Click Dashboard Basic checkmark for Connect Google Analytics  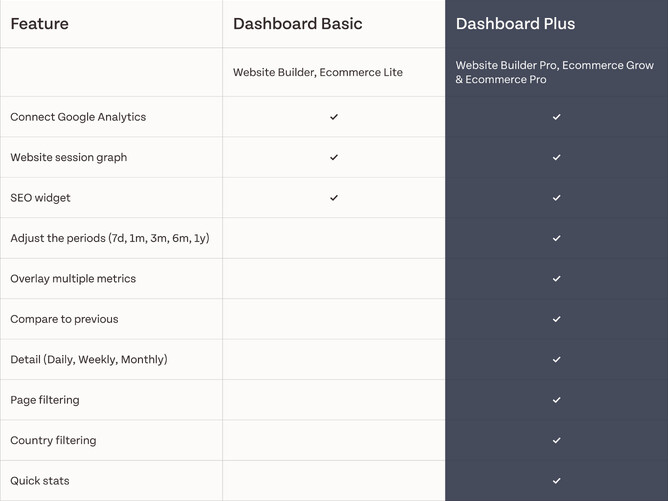pyautogui.click(x=334, y=117)
